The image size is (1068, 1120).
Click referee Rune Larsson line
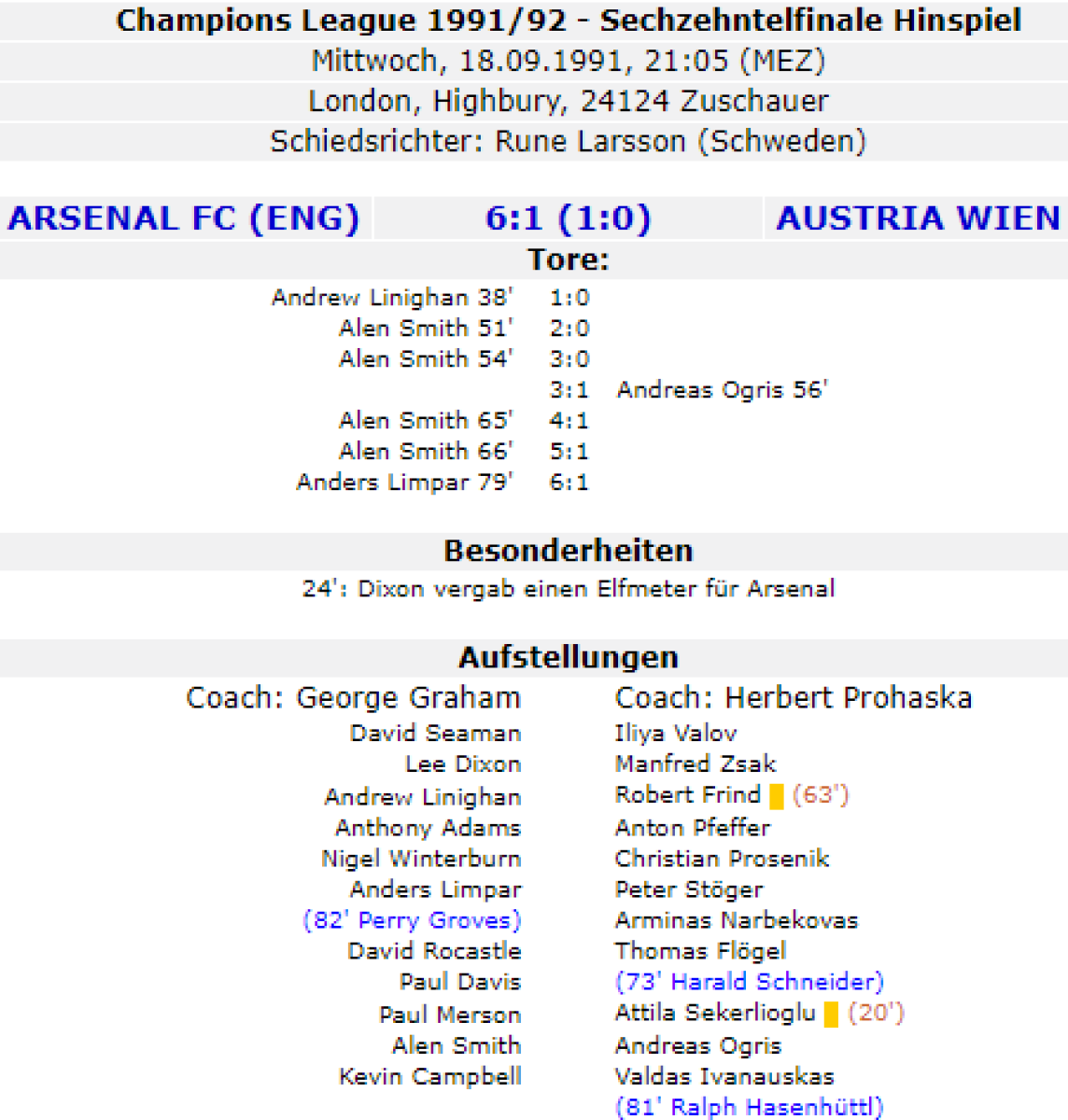(568, 141)
